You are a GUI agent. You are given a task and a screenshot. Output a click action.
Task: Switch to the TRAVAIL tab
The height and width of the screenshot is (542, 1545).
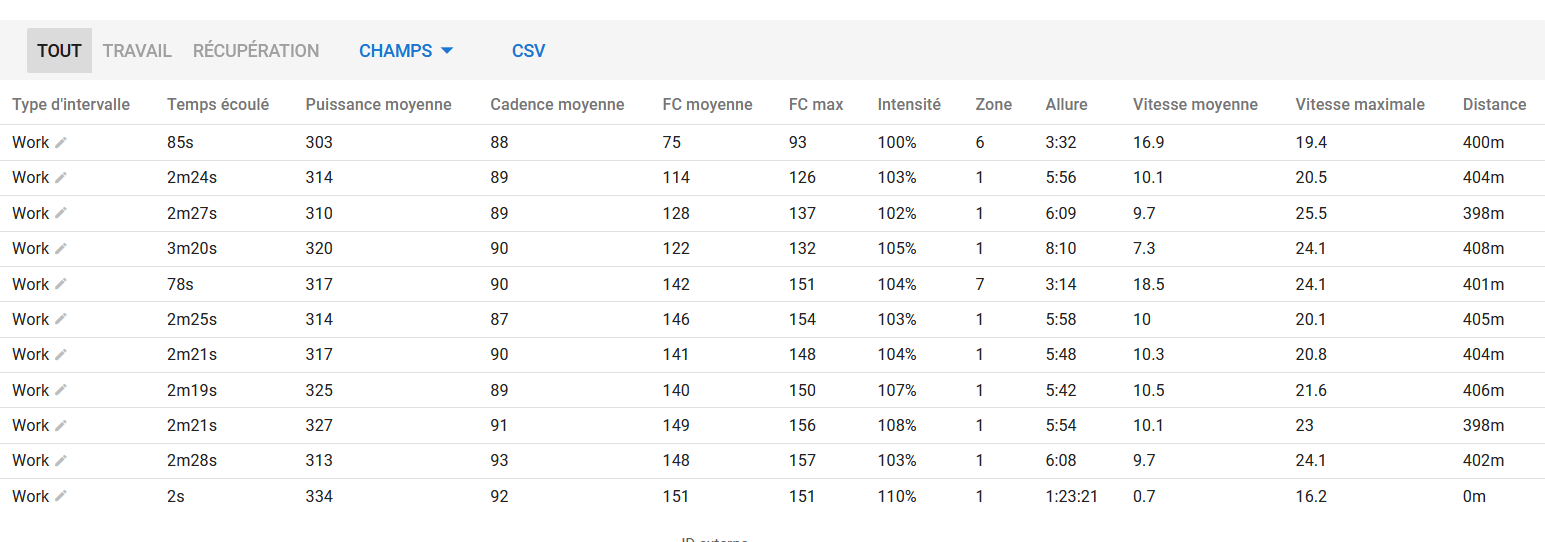point(137,51)
